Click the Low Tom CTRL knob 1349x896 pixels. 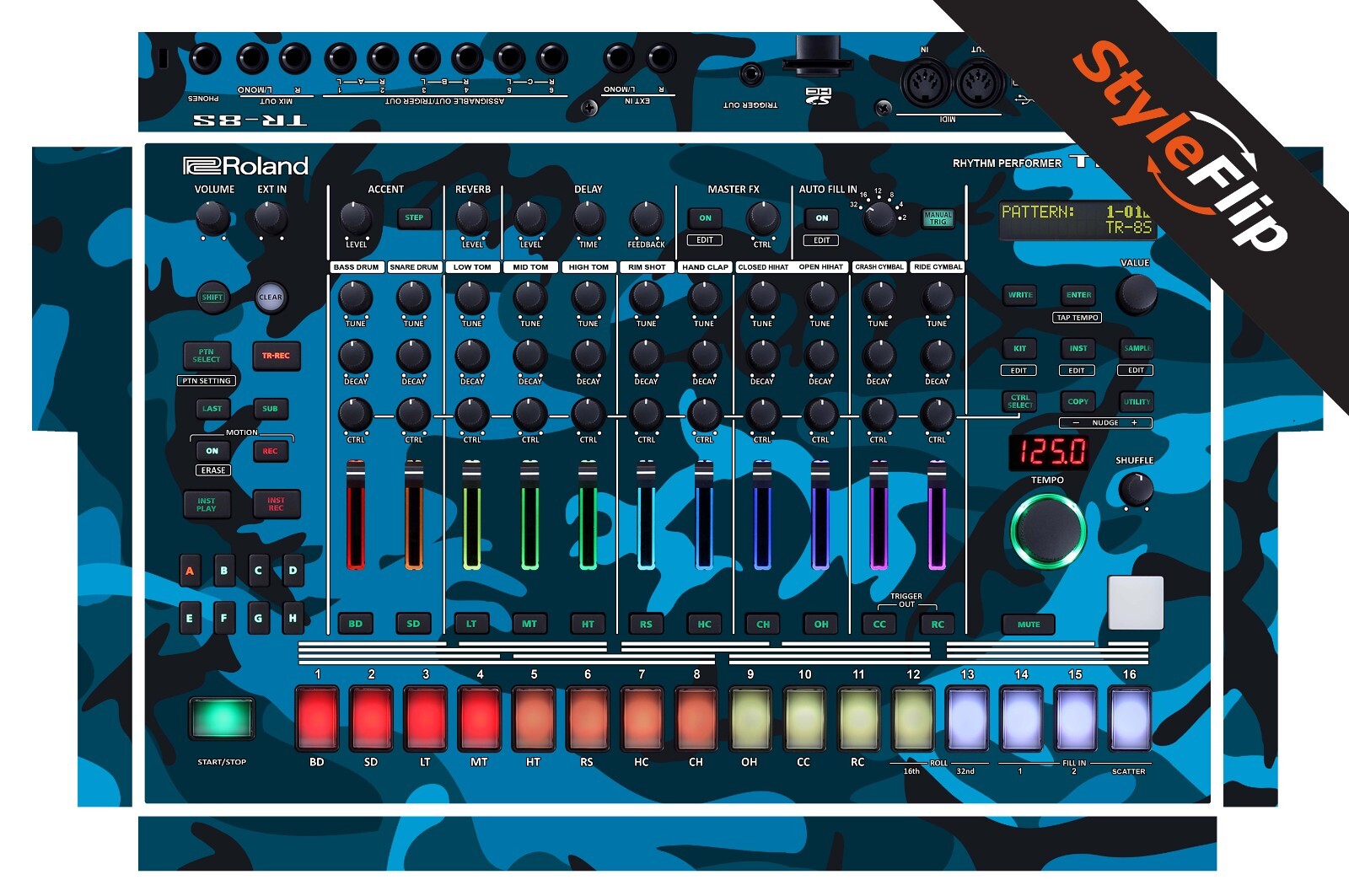pyautogui.click(x=472, y=414)
